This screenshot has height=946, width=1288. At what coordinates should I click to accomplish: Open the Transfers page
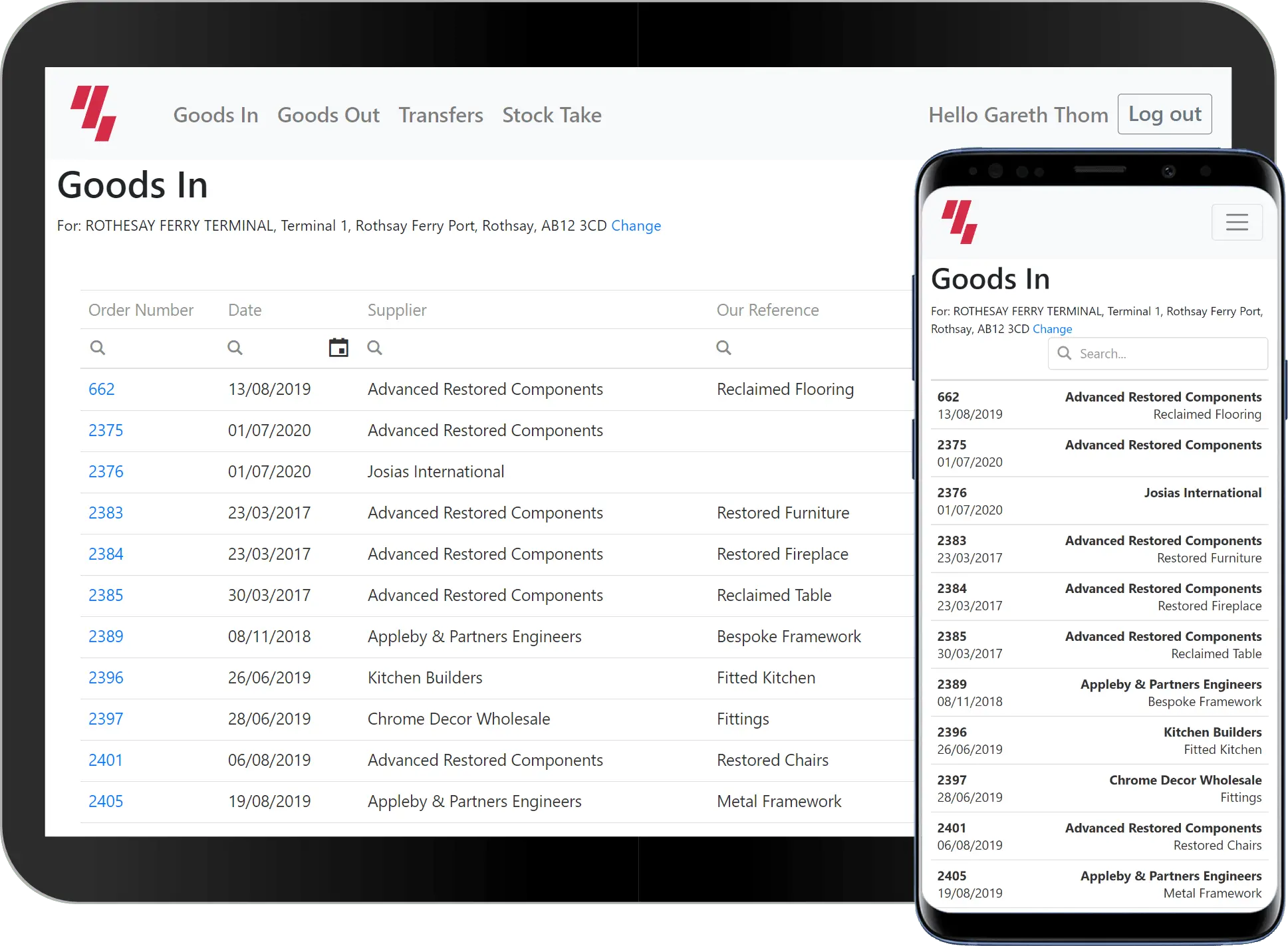pos(440,115)
